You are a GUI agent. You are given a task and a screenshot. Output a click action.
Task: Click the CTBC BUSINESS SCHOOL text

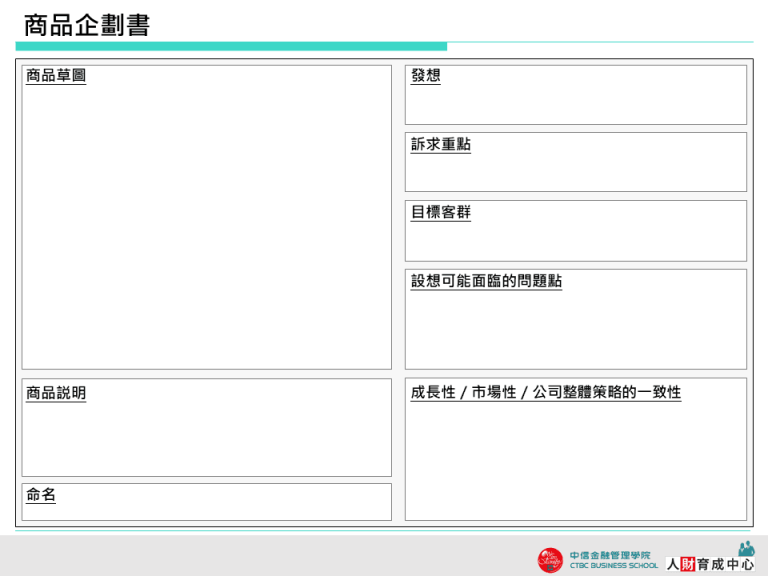pyautogui.click(x=614, y=566)
